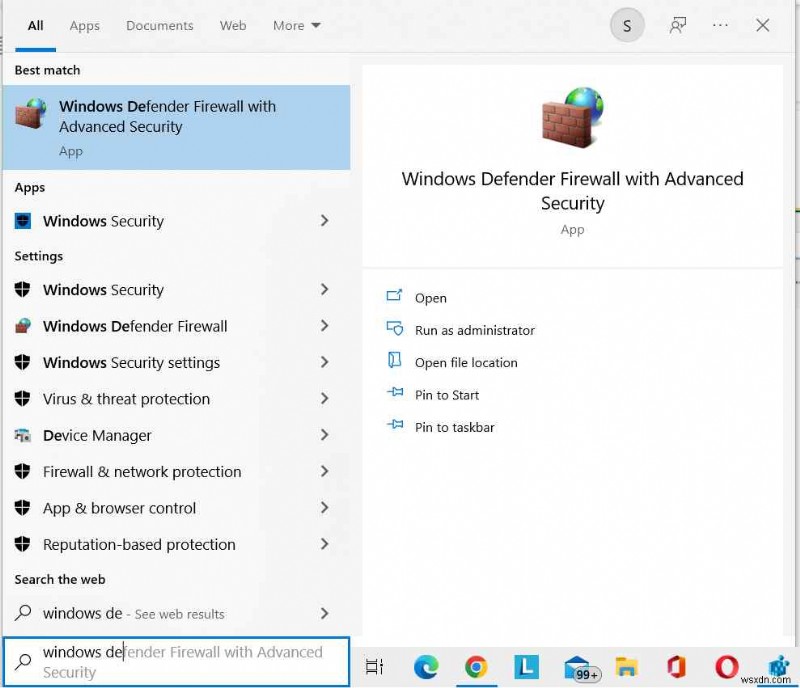Expand arrow for Windows Security app
This screenshot has width=800, height=688.
(324, 220)
